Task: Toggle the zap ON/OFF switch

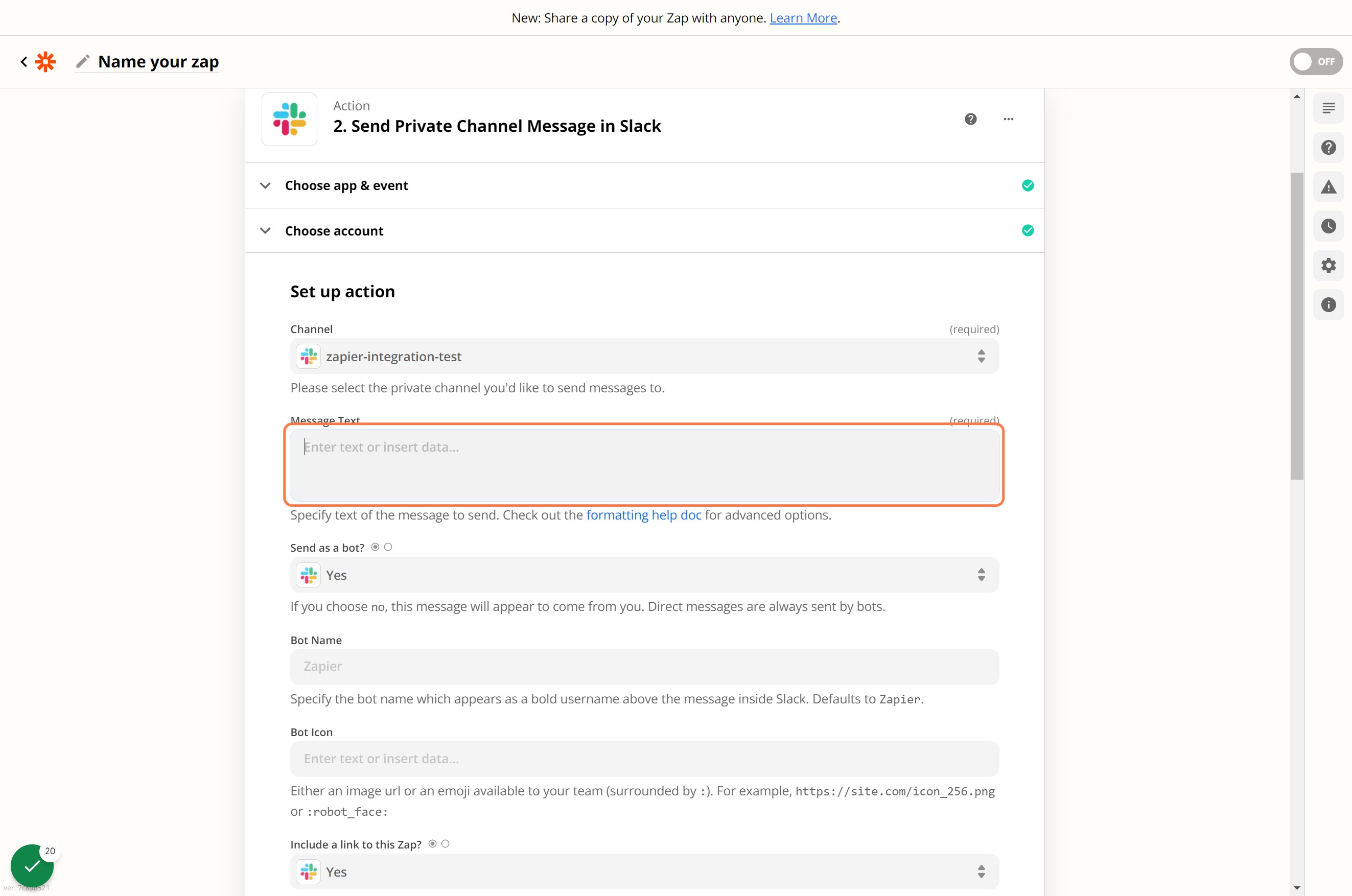Action: [1315, 61]
